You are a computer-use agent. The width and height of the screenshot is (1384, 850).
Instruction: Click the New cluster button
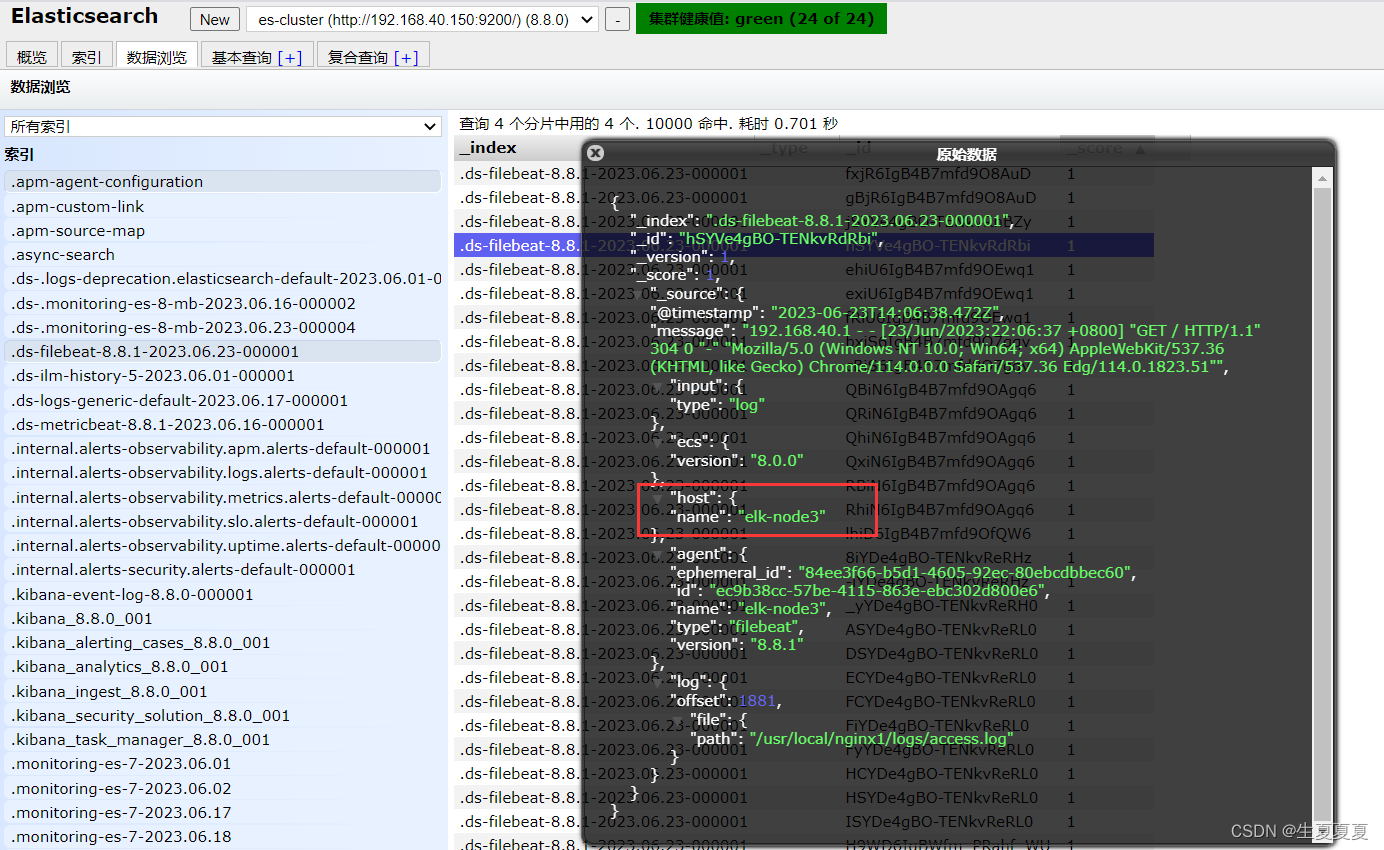coord(215,19)
